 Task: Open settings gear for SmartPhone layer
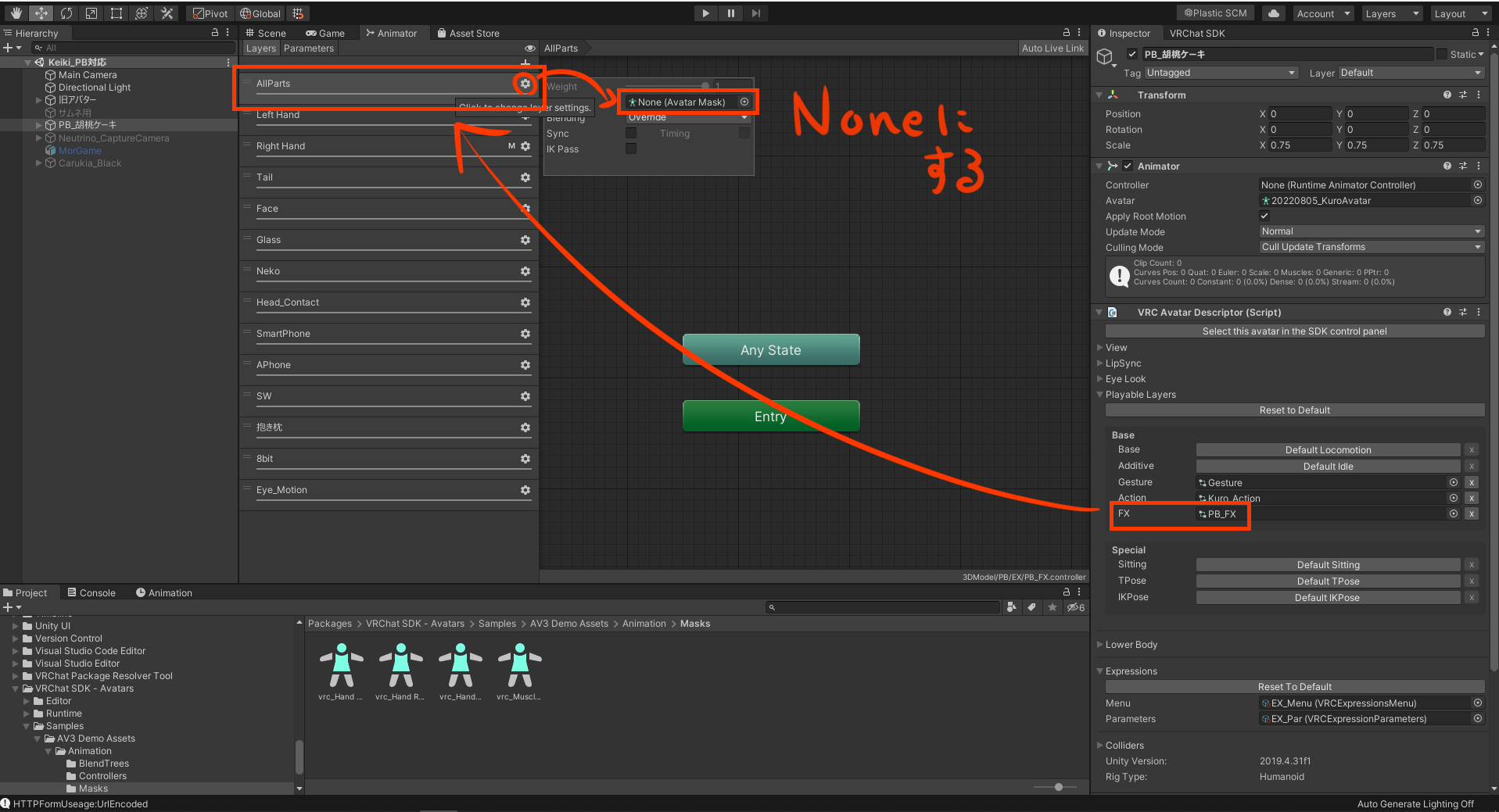point(525,334)
